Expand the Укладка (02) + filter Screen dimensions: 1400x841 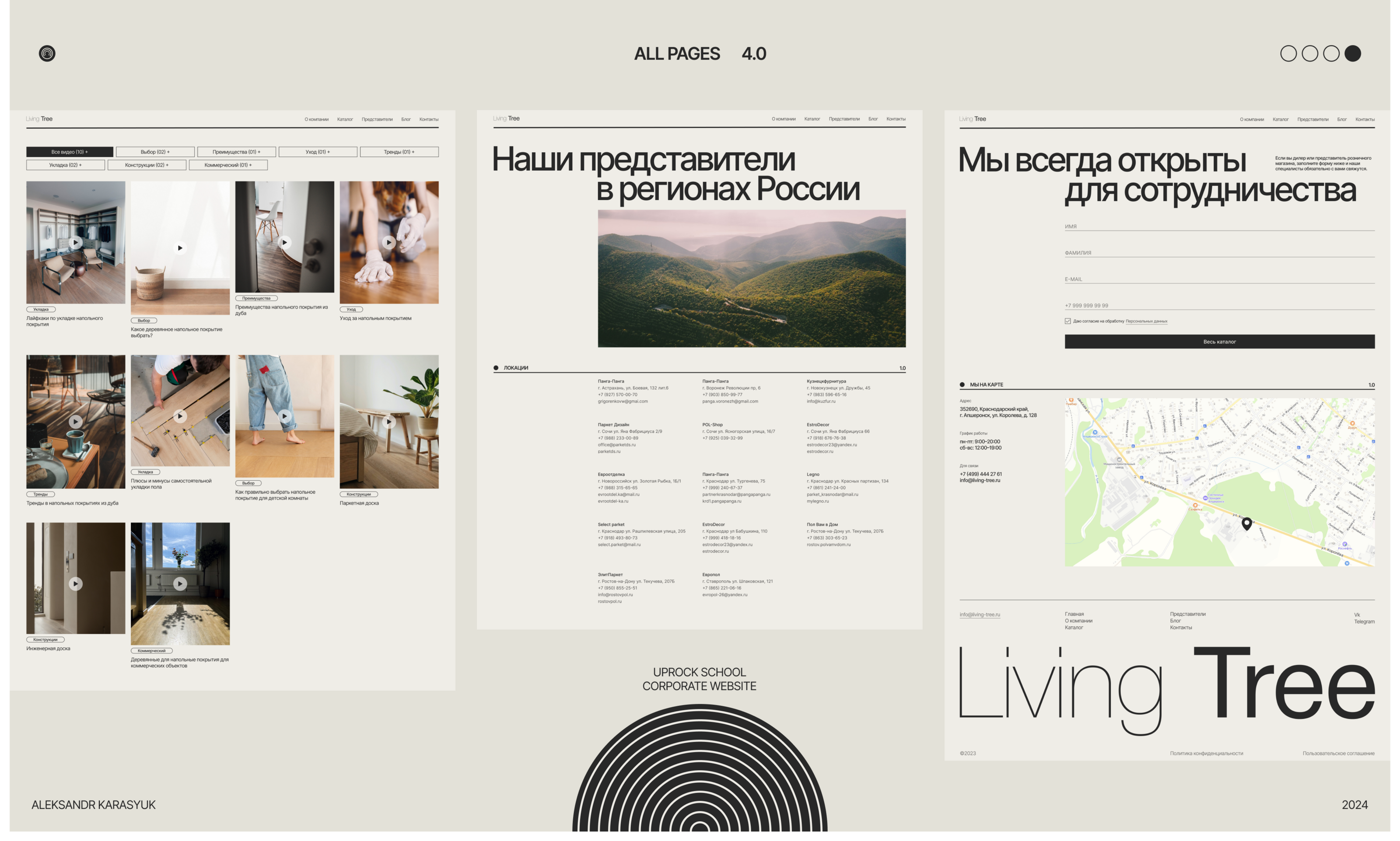tap(65, 165)
